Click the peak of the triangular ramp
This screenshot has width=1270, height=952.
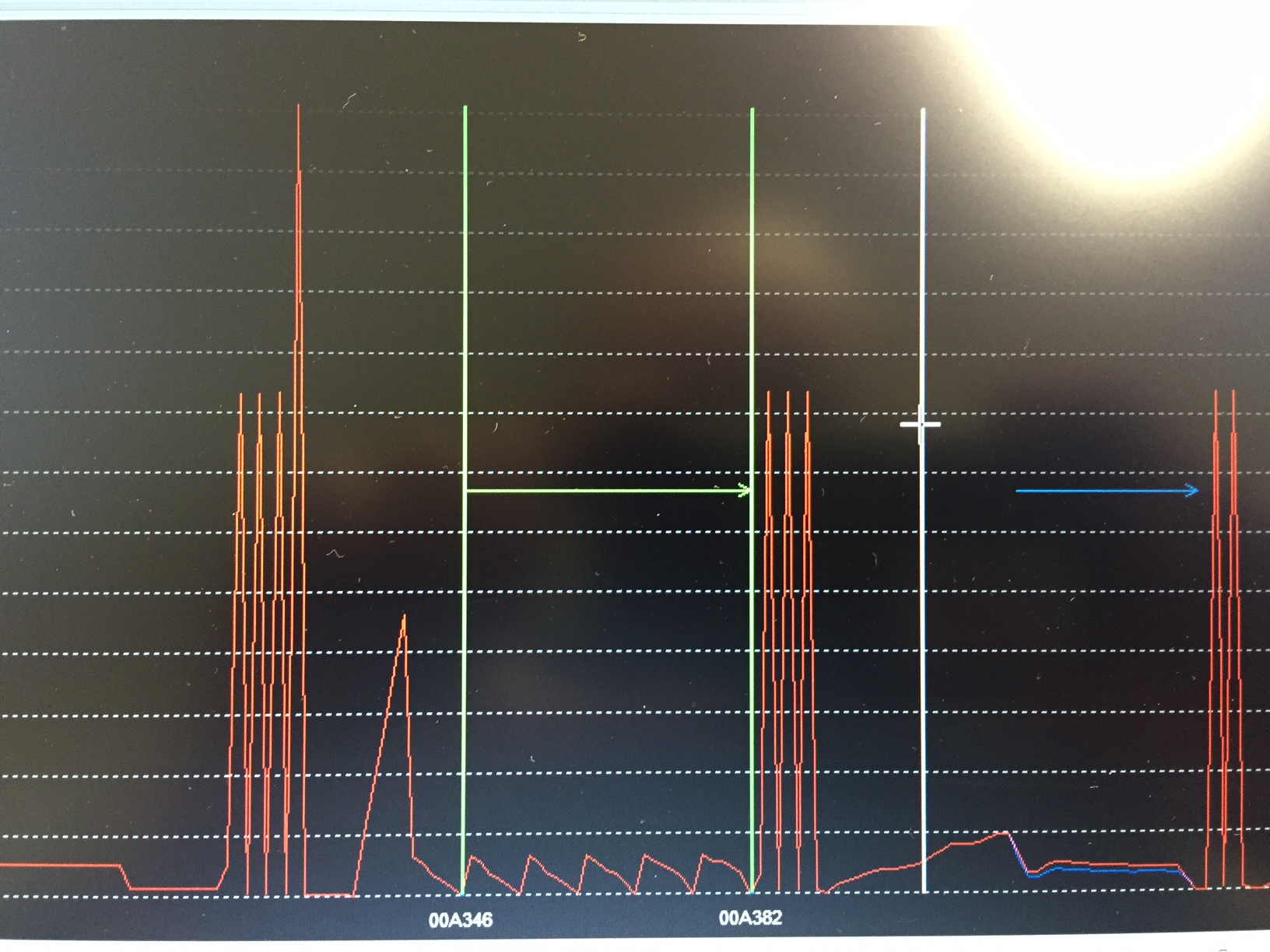(x=404, y=618)
